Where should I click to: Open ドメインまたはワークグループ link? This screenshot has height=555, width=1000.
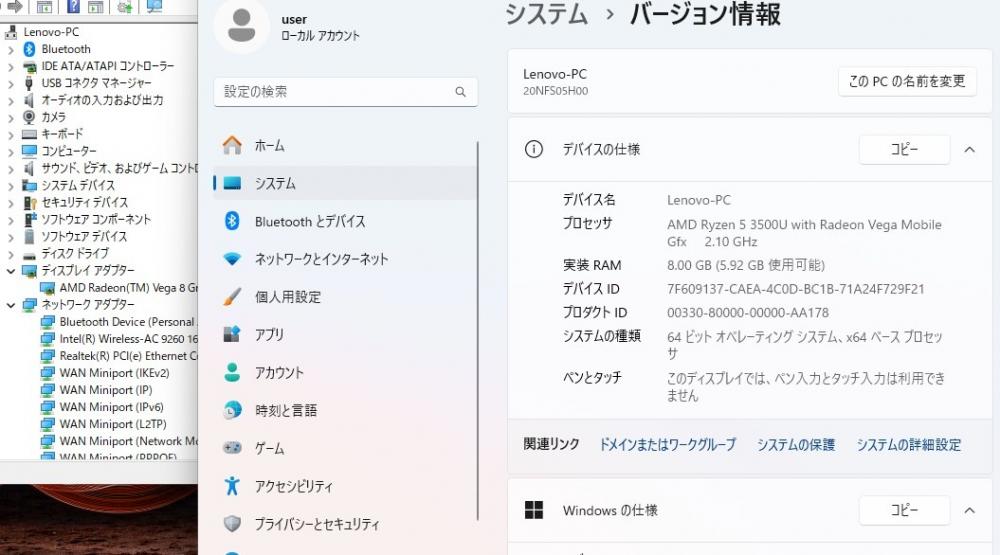click(x=668, y=445)
